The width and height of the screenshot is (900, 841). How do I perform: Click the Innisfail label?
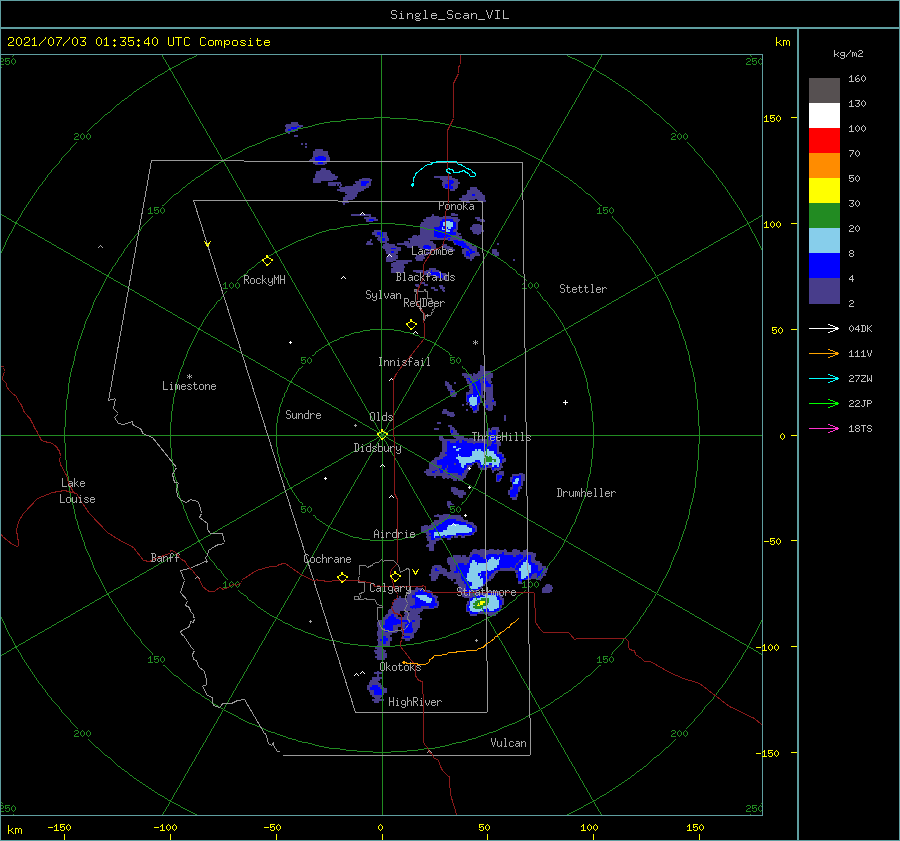pyautogui.click(x=404, y=362)
